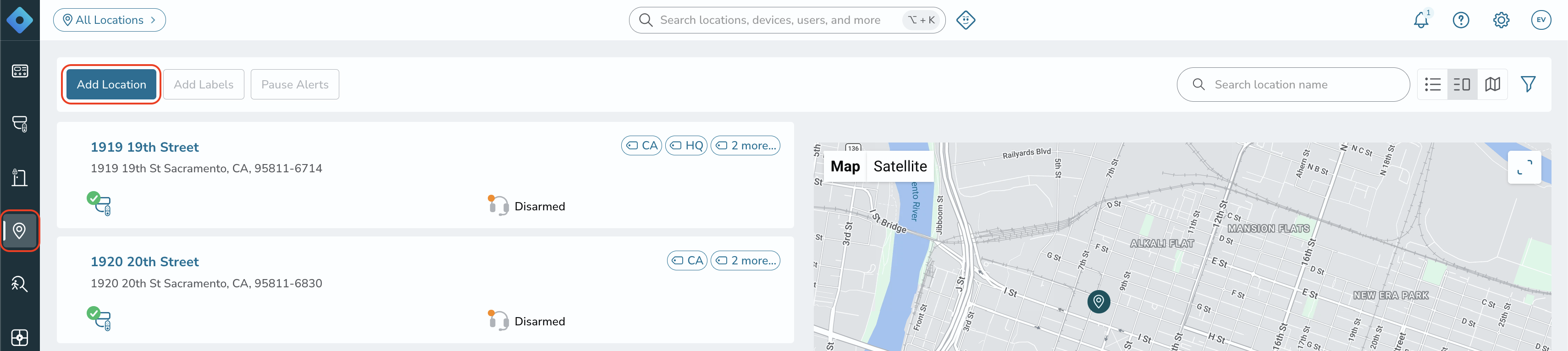Open the EV user avatar menu
1568x351 pixels.
pos(1540,20)
